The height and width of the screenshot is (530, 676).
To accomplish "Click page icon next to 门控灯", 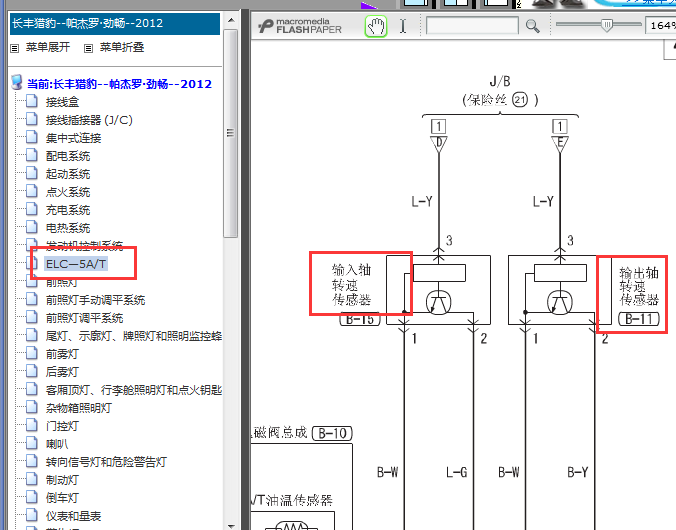I will point(31,425).
